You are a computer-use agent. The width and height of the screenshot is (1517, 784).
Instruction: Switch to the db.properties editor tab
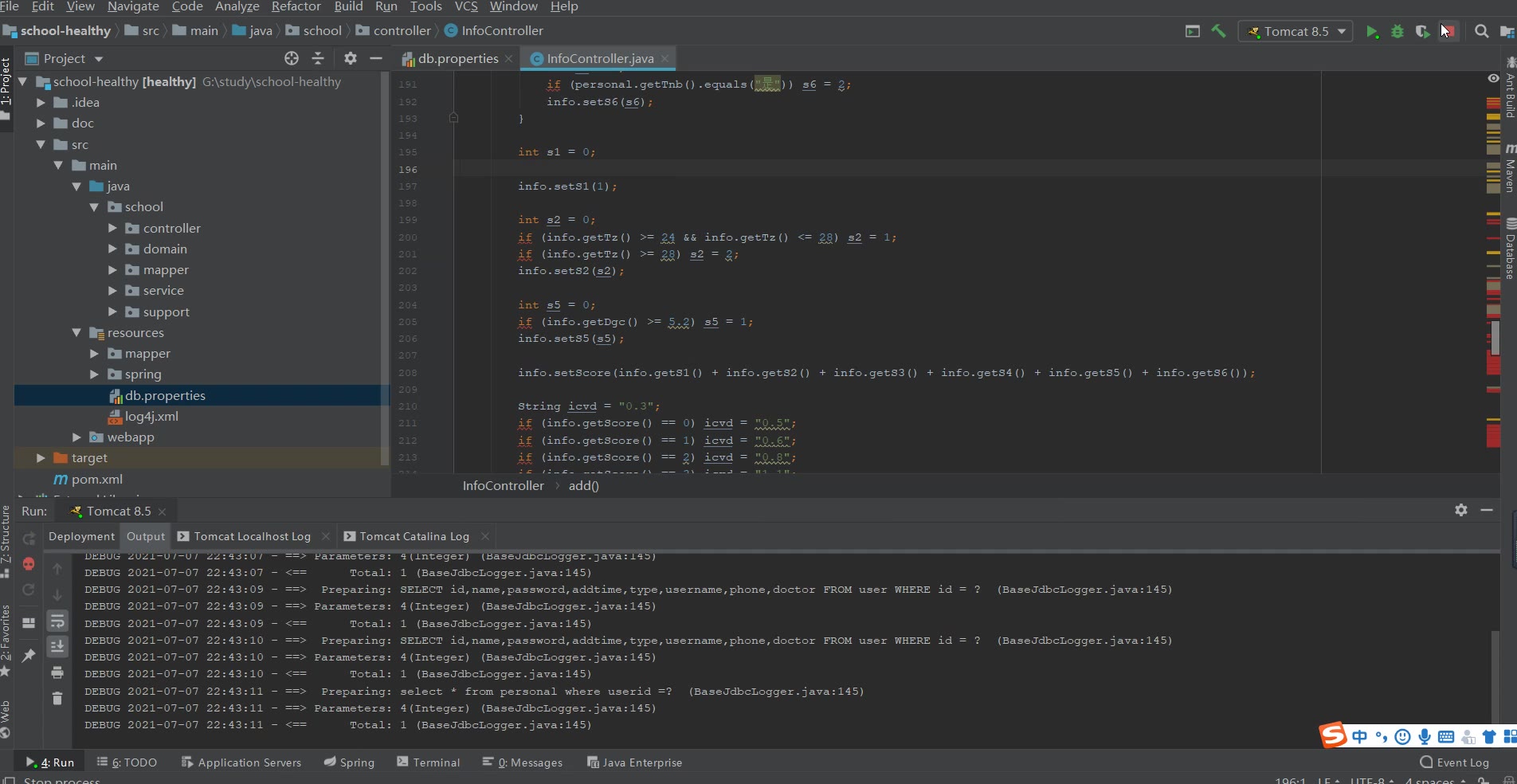(x=457, y=58)
